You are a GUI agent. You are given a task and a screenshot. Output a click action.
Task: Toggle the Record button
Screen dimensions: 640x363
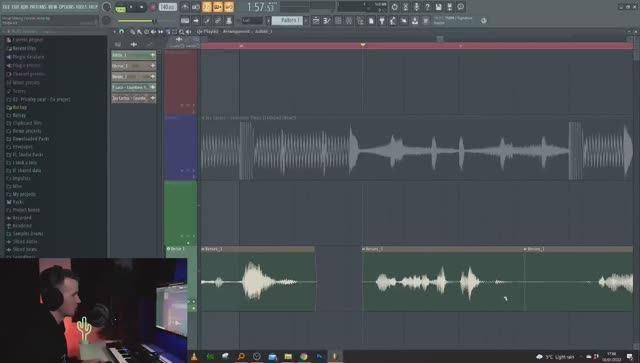152,7
